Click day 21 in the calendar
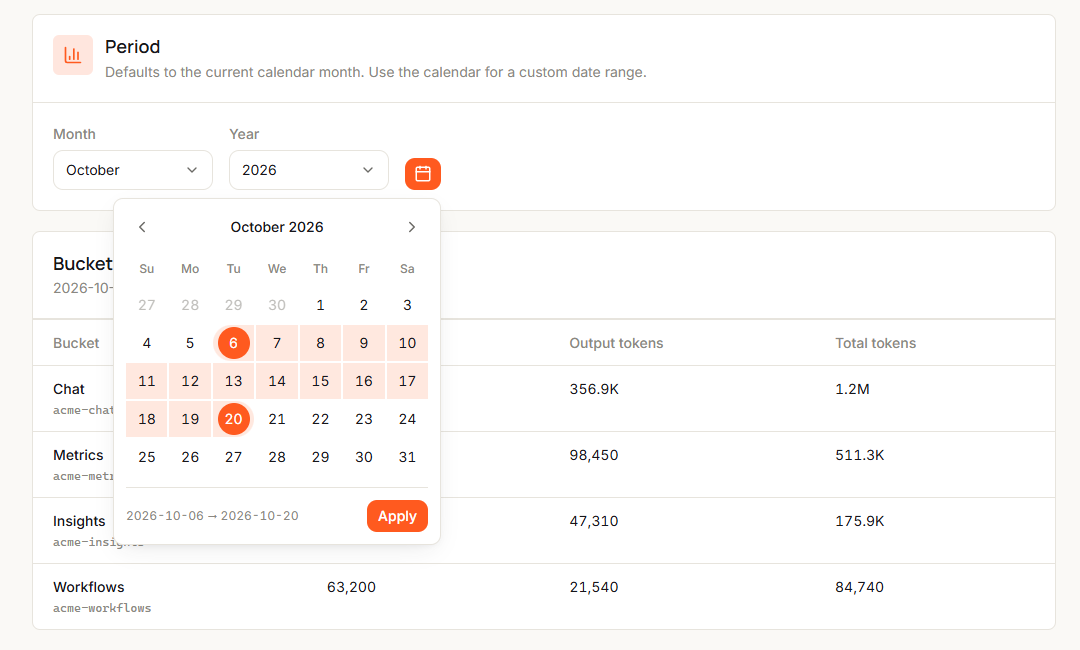Screen dimensions: 1080x650 pyautogui.click(x=277, y=419)
